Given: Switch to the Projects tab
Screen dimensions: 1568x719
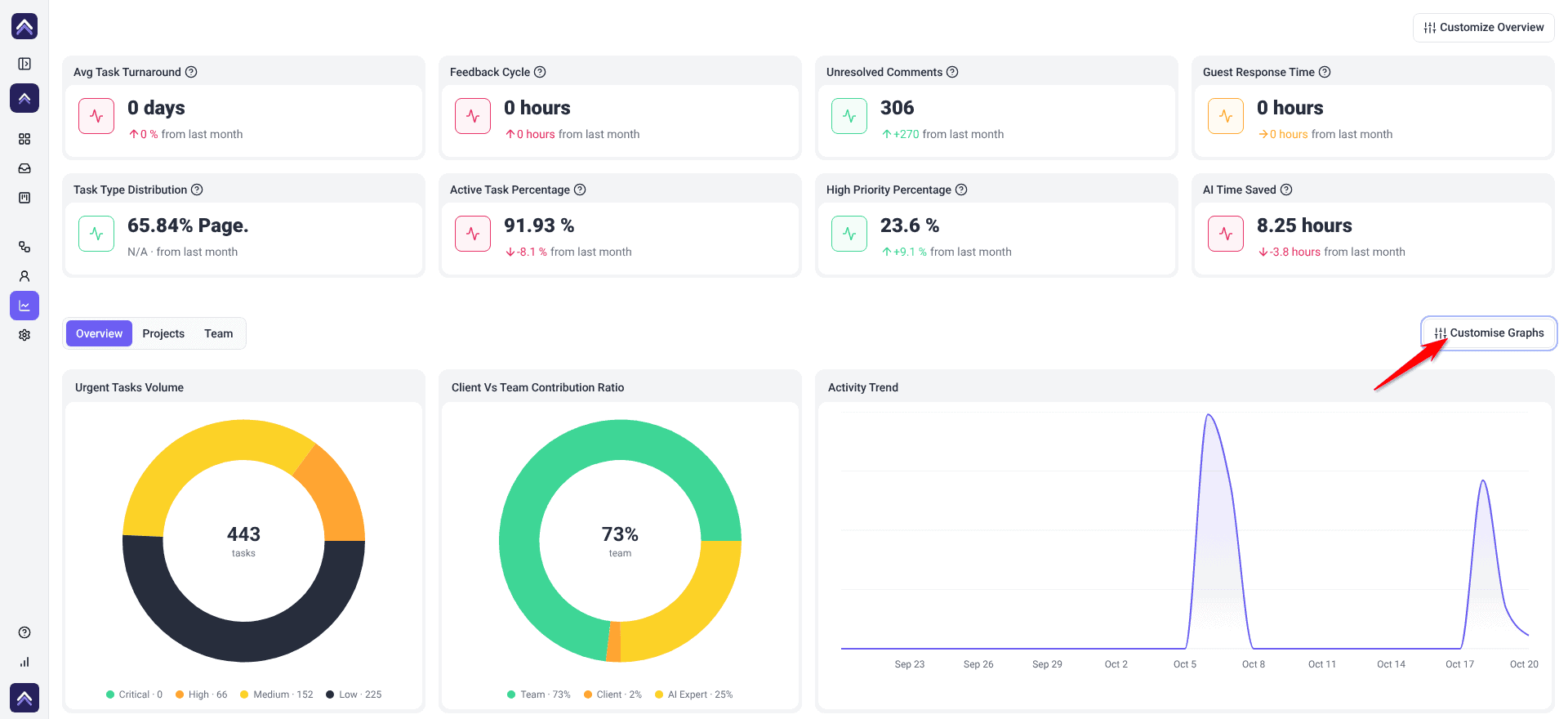Looking at the screenshot, I should pyautogui.click(x=163, y=333).
